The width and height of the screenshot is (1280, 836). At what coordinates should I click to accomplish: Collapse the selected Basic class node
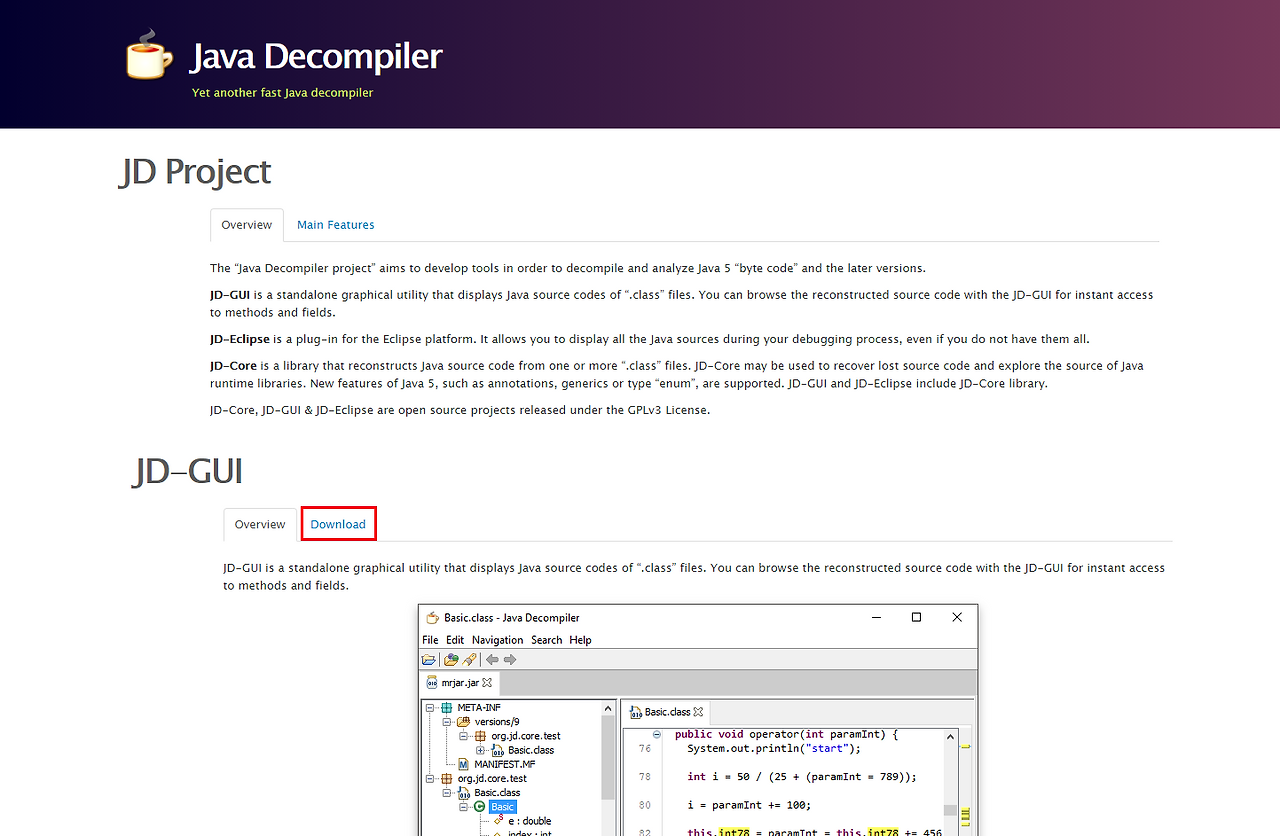point(464,807)
